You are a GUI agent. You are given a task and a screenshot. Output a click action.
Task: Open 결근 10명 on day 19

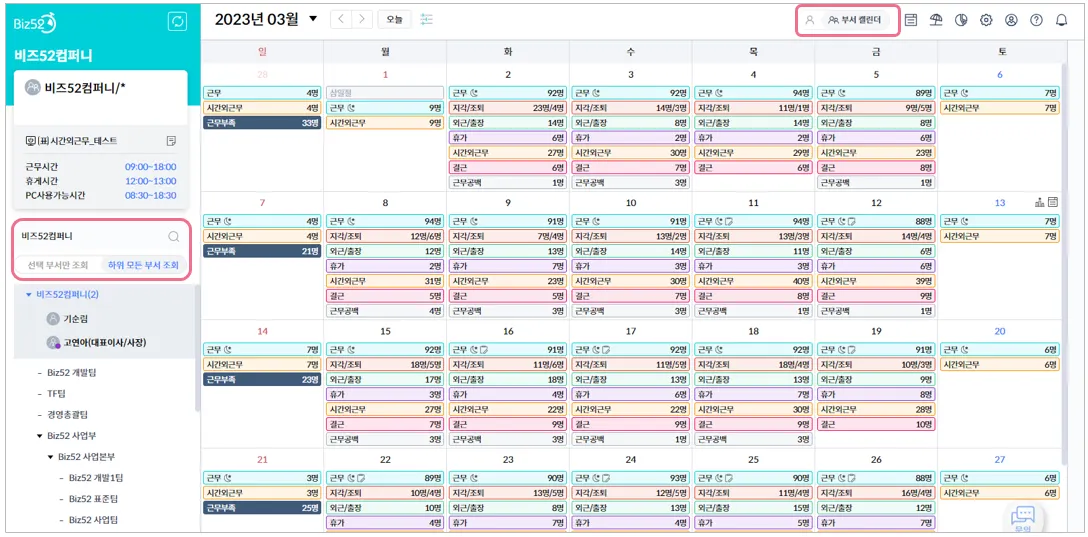(876, 424)
